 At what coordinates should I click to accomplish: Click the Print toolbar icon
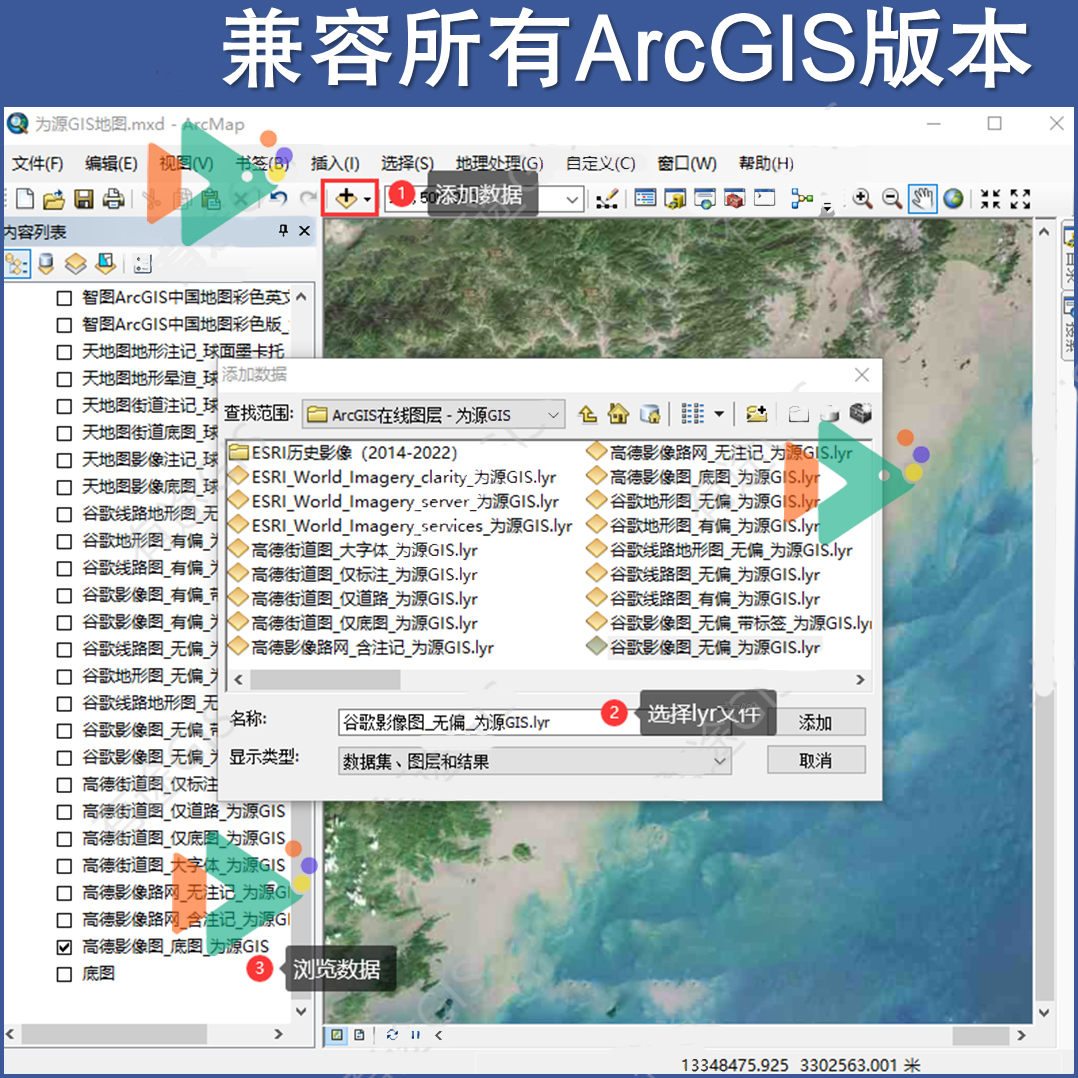(x=113, y=199)
